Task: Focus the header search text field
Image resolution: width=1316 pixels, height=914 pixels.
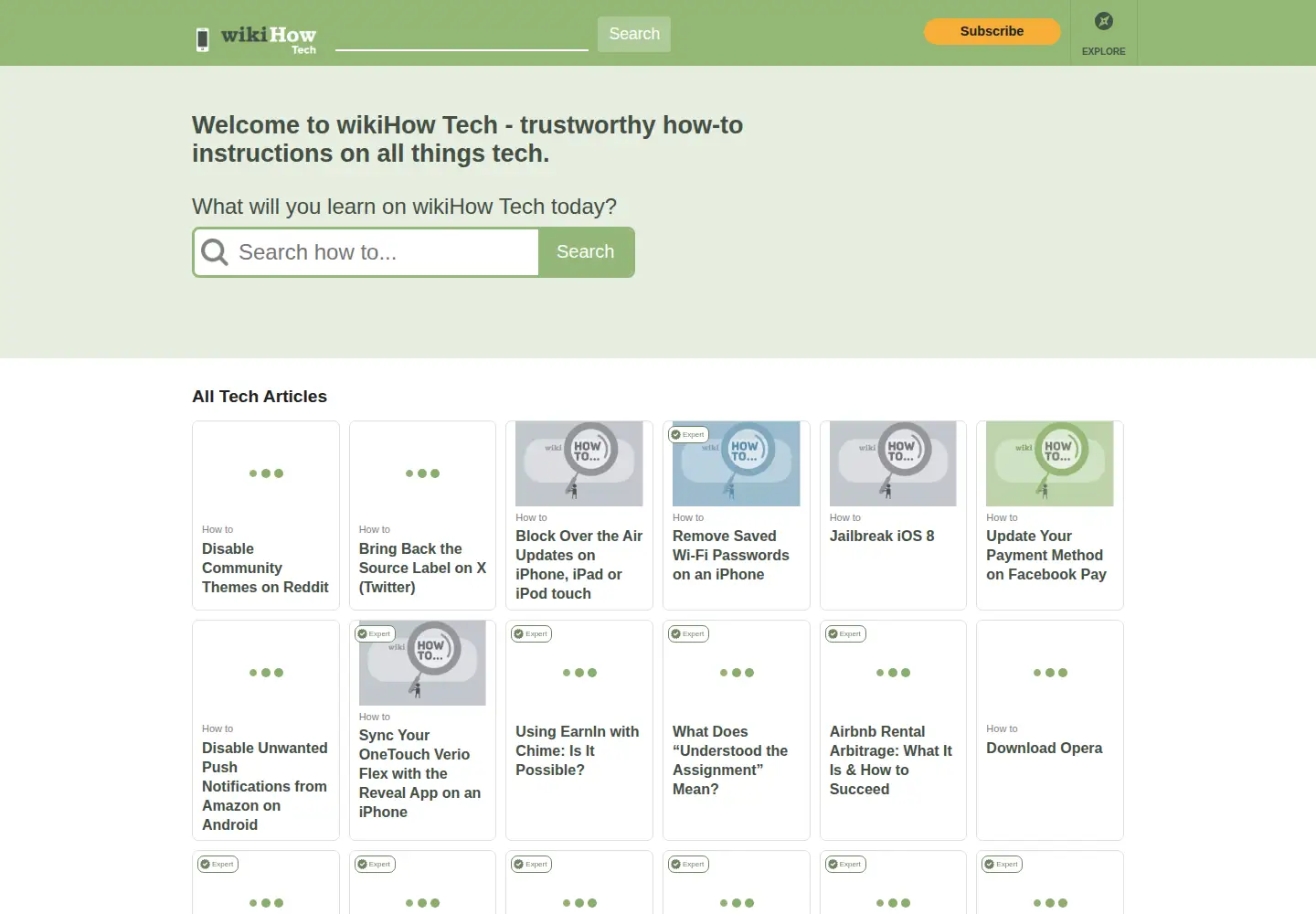Action: click(462, 35)
